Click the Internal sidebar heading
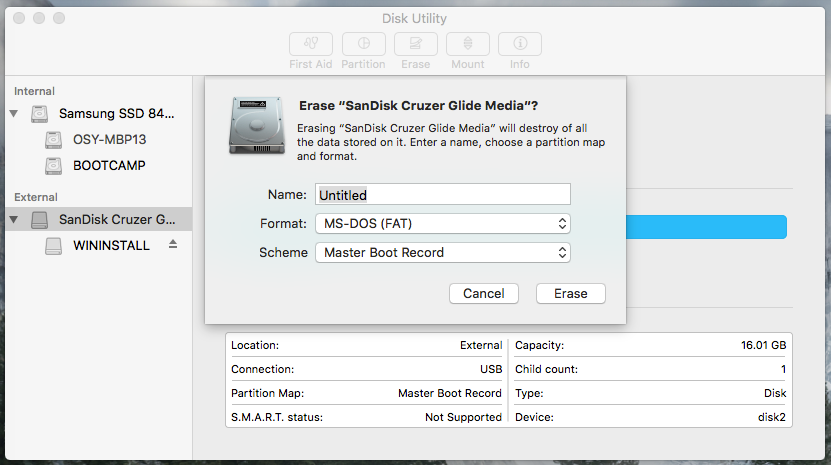 pyautogui.click(x=34, y=91)
